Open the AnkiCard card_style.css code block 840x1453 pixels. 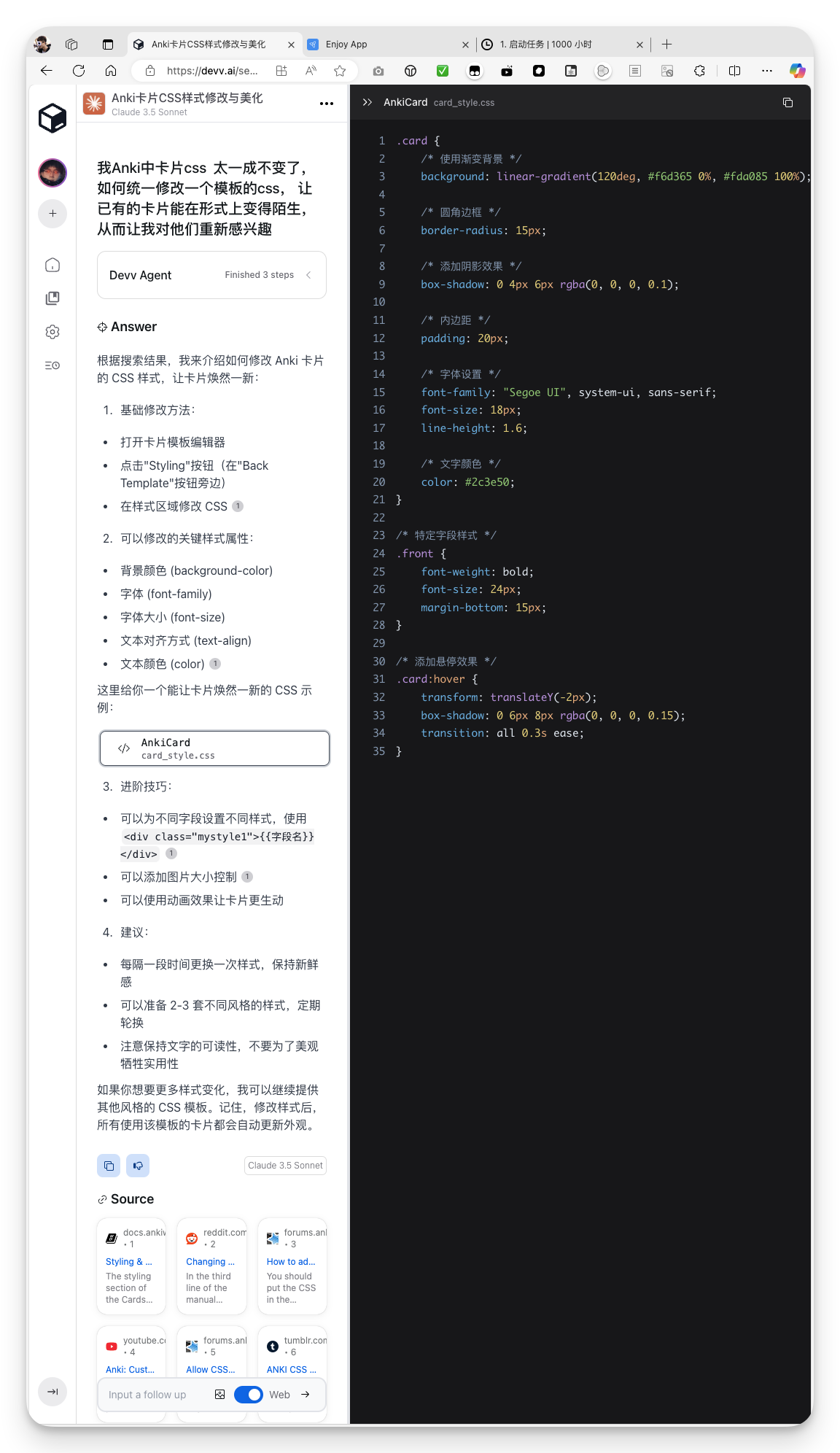214,748
